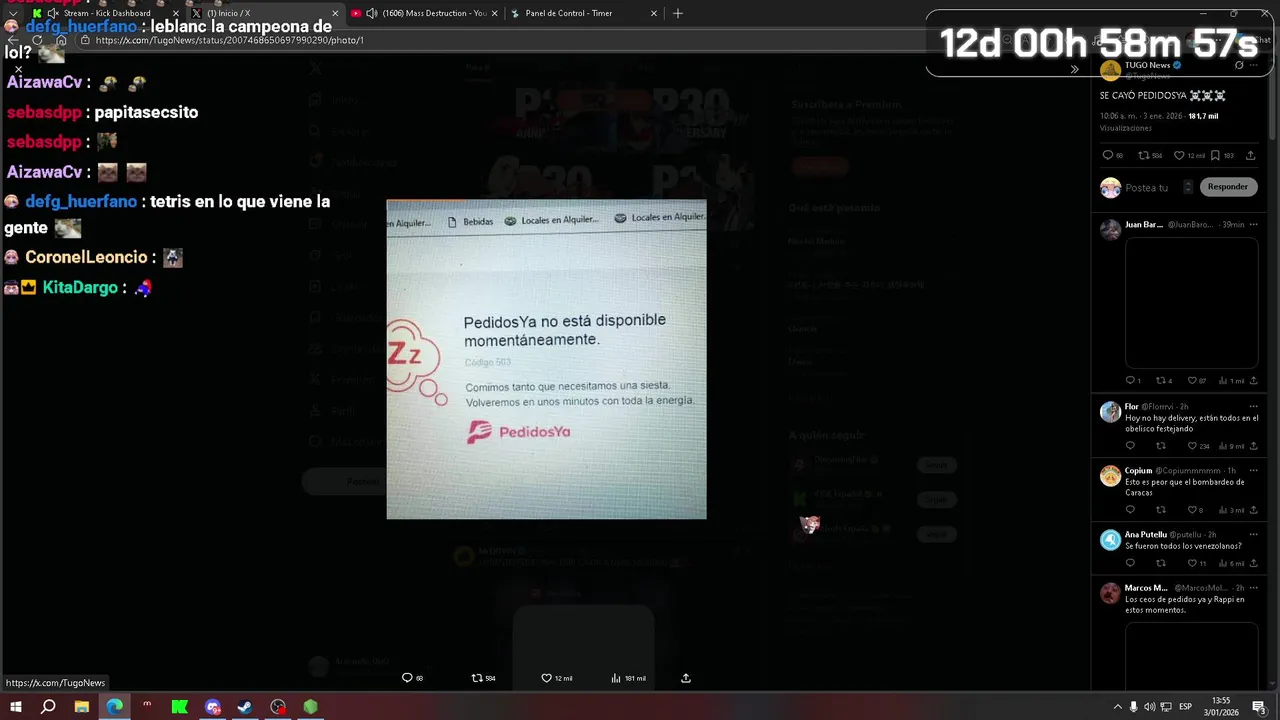Open Windows taskbar search
1280x720 pixels.
48,707
